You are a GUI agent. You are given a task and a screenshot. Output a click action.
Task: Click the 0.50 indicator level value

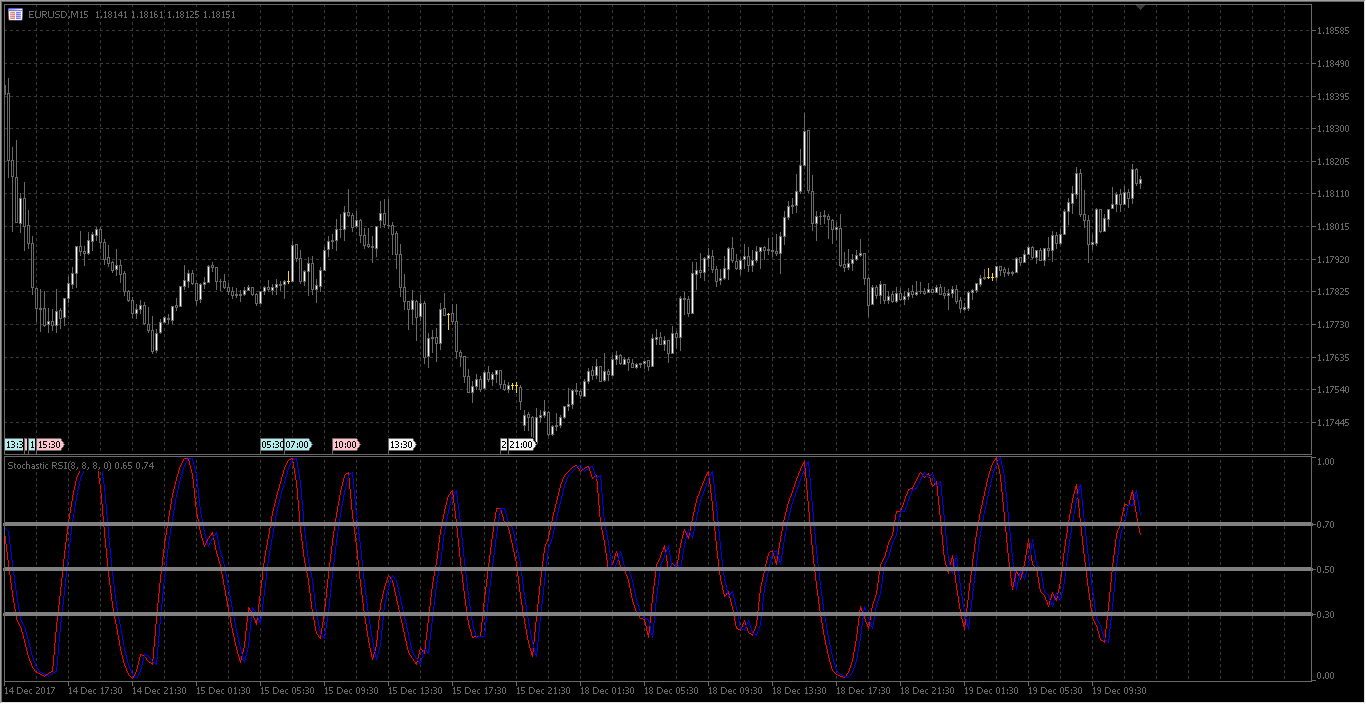point(1327,569)
